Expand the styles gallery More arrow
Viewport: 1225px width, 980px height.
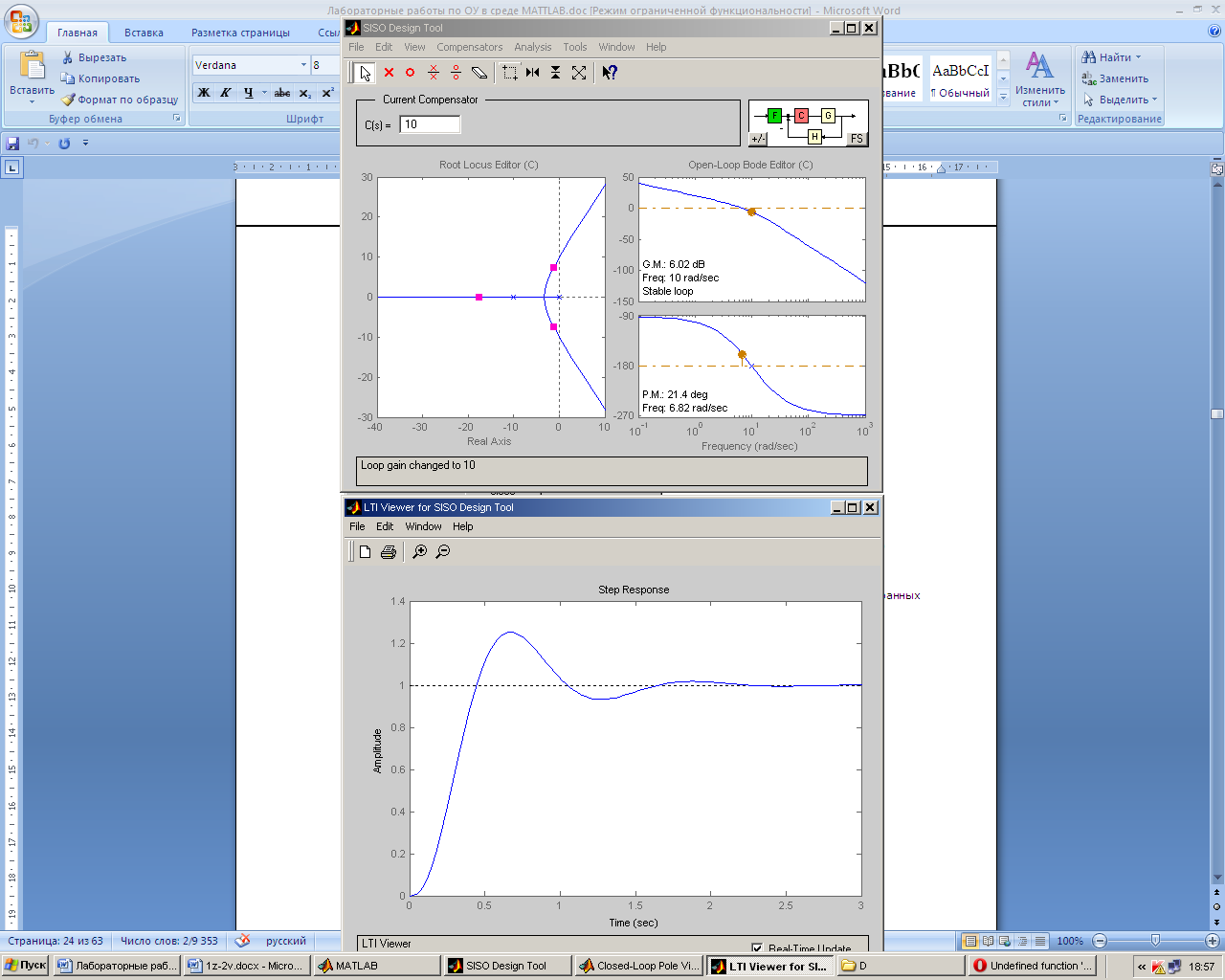tap(1003, 97)
